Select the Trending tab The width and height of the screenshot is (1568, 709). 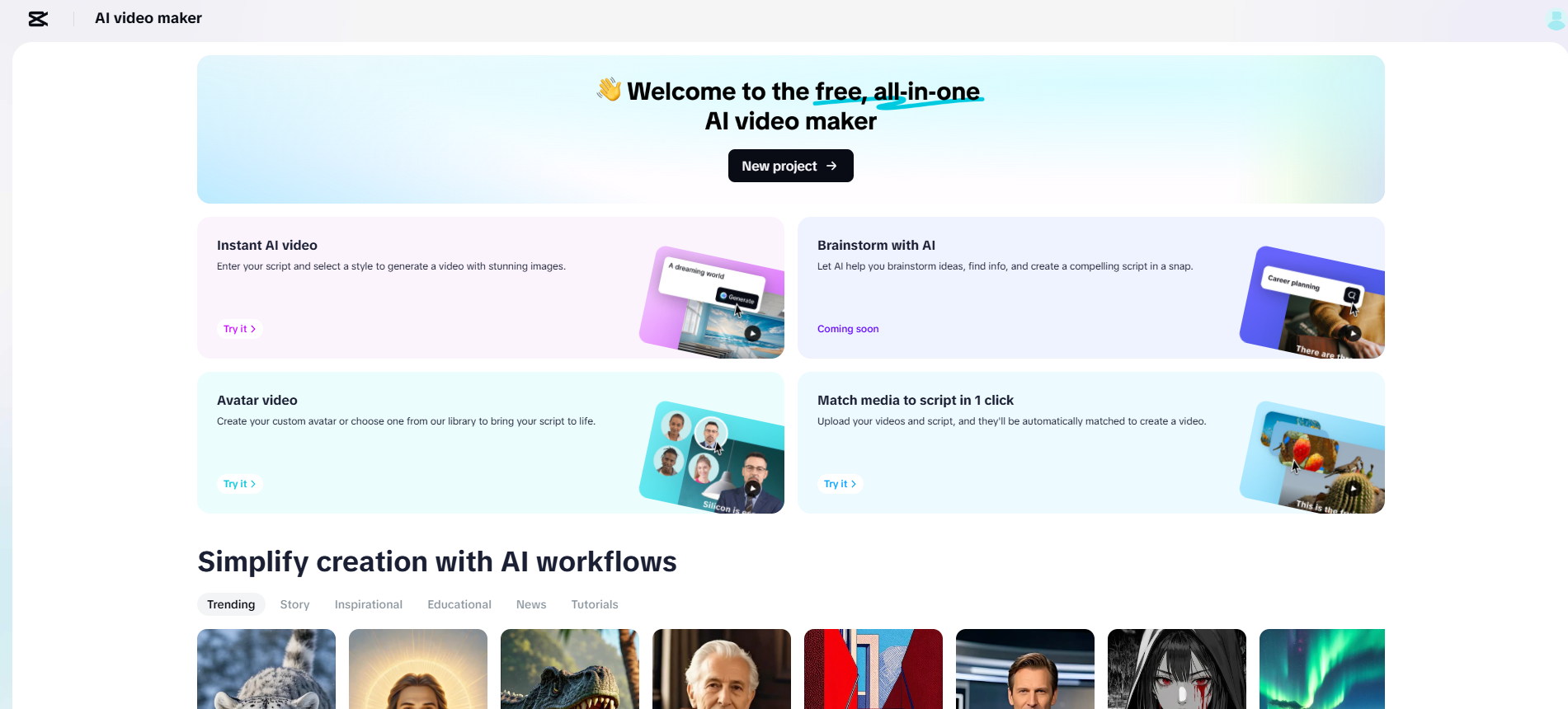pos(231,604)
